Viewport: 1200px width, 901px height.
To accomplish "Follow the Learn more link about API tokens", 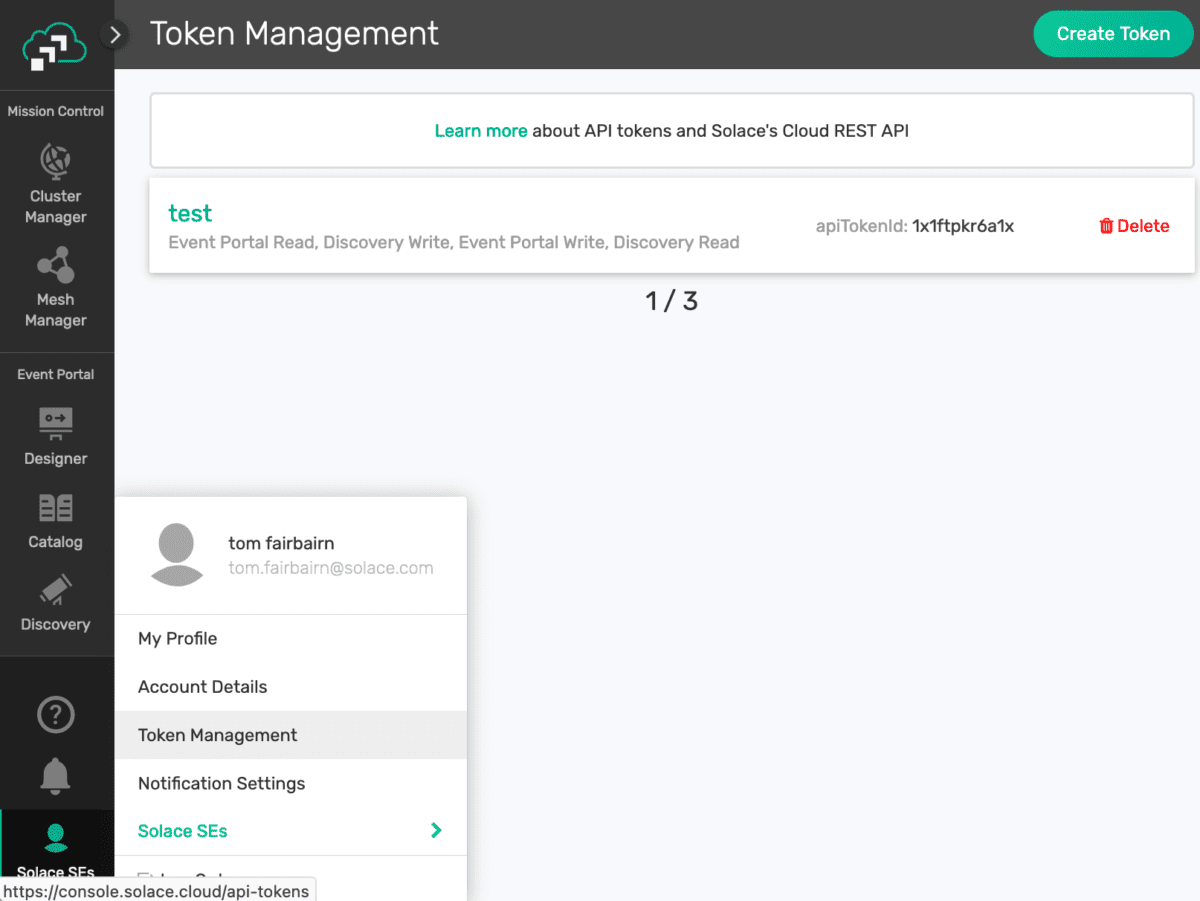I will 480,130.
